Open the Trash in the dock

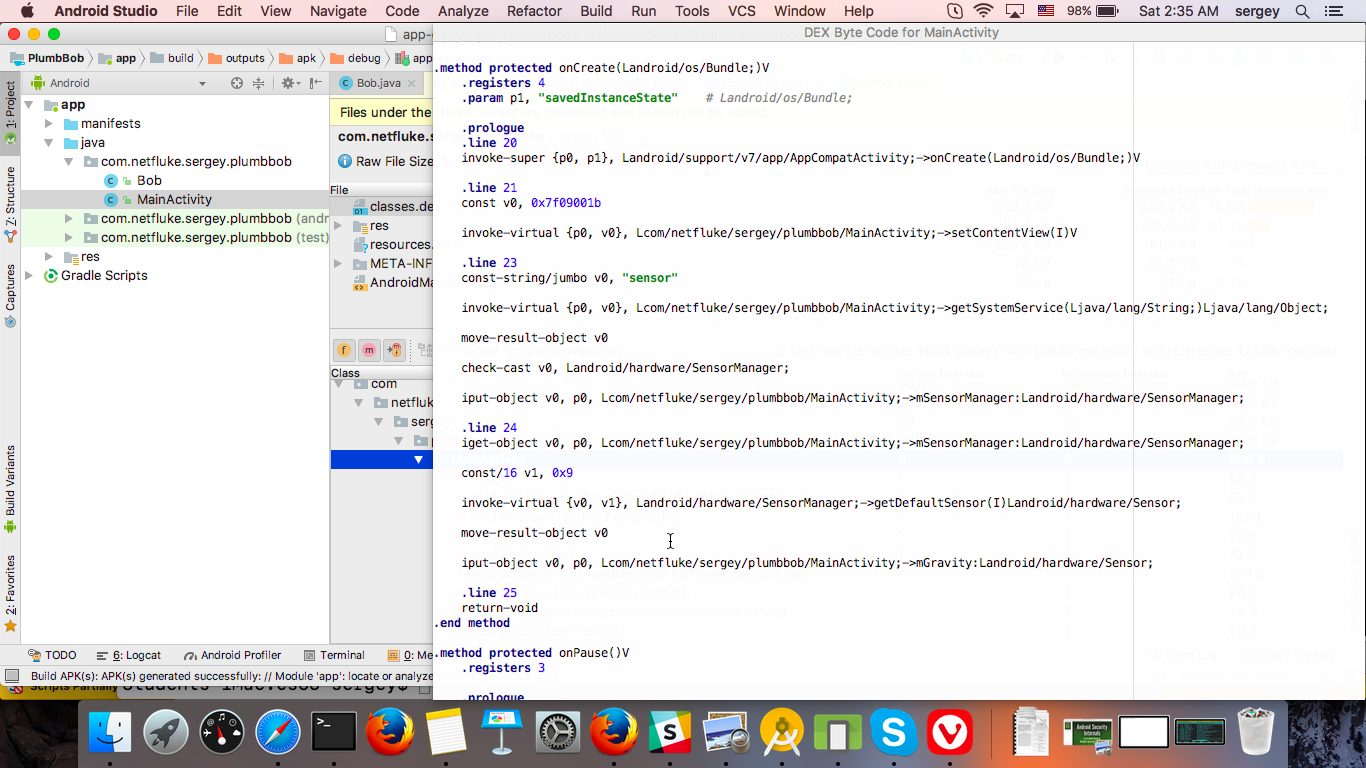(1255, 733)
